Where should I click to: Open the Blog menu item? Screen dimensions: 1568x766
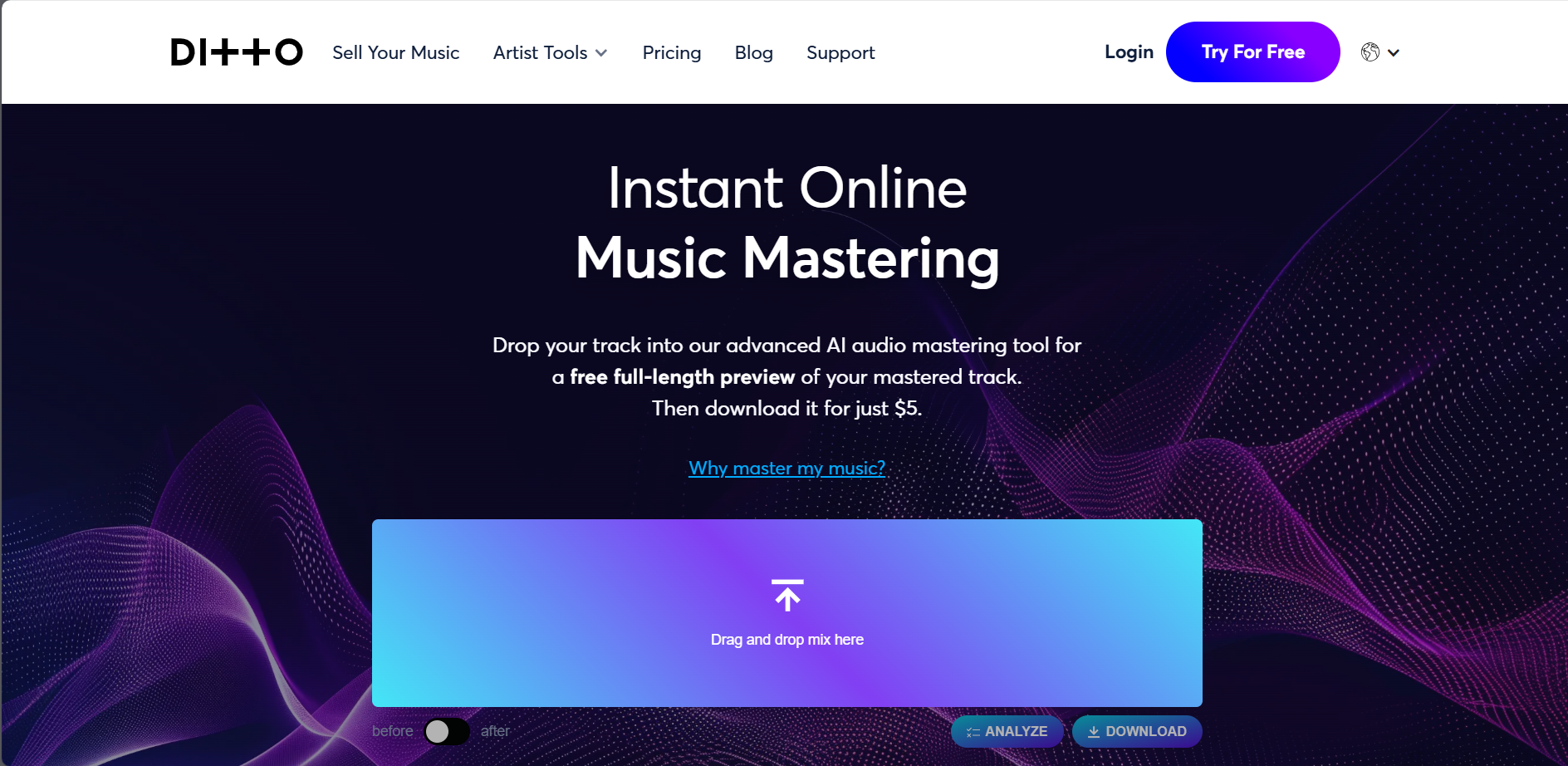pyautogui.click(x=754, y=52)
